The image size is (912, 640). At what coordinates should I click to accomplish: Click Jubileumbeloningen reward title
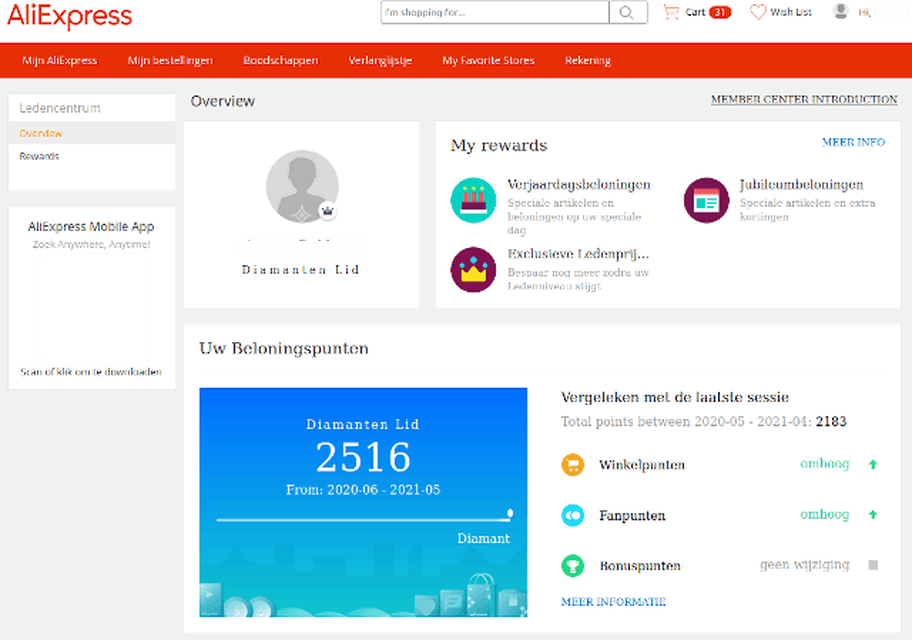[801, 185]
